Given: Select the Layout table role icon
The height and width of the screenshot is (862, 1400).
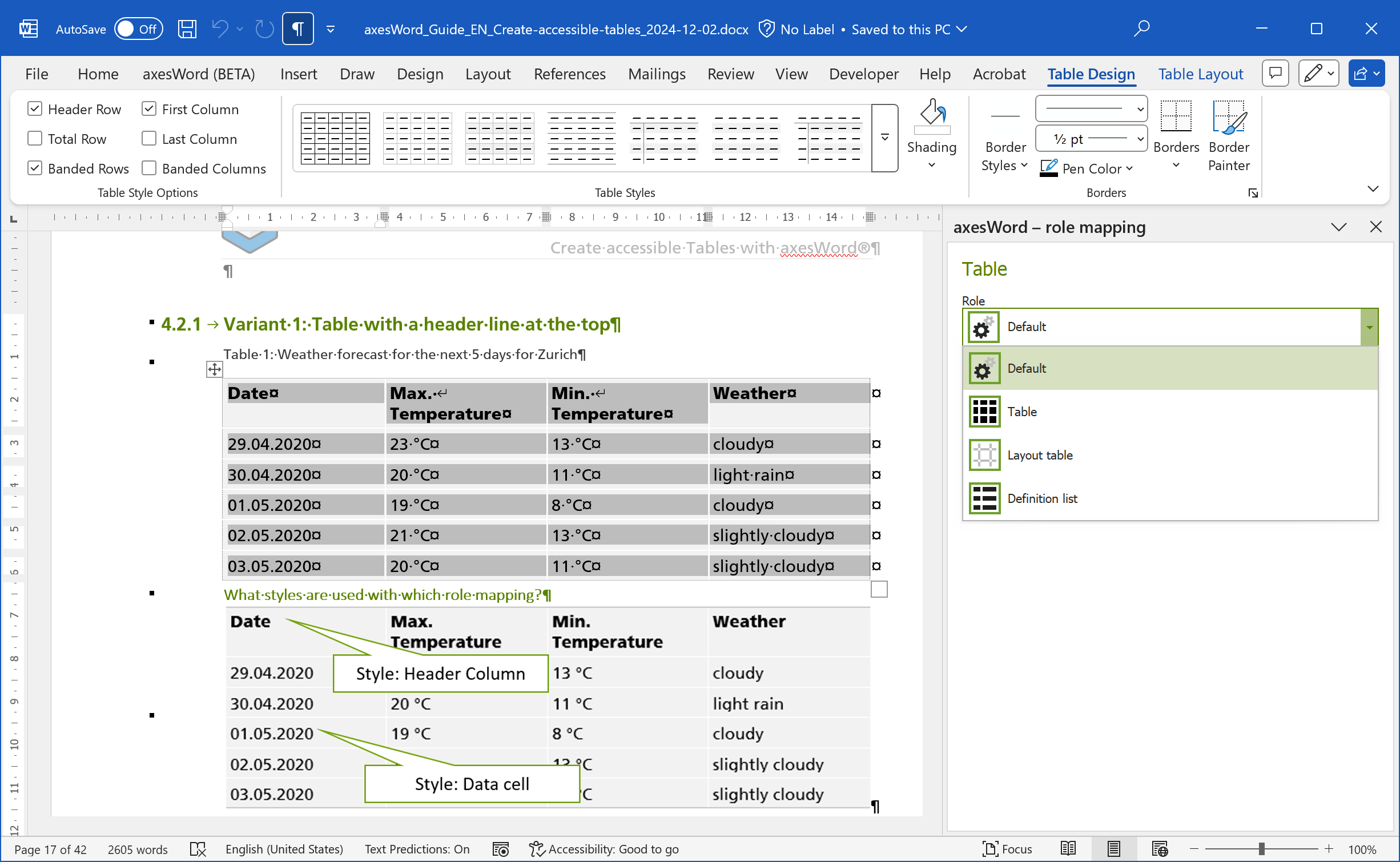Looking at the screenshot, I should (x=983, y=454).
